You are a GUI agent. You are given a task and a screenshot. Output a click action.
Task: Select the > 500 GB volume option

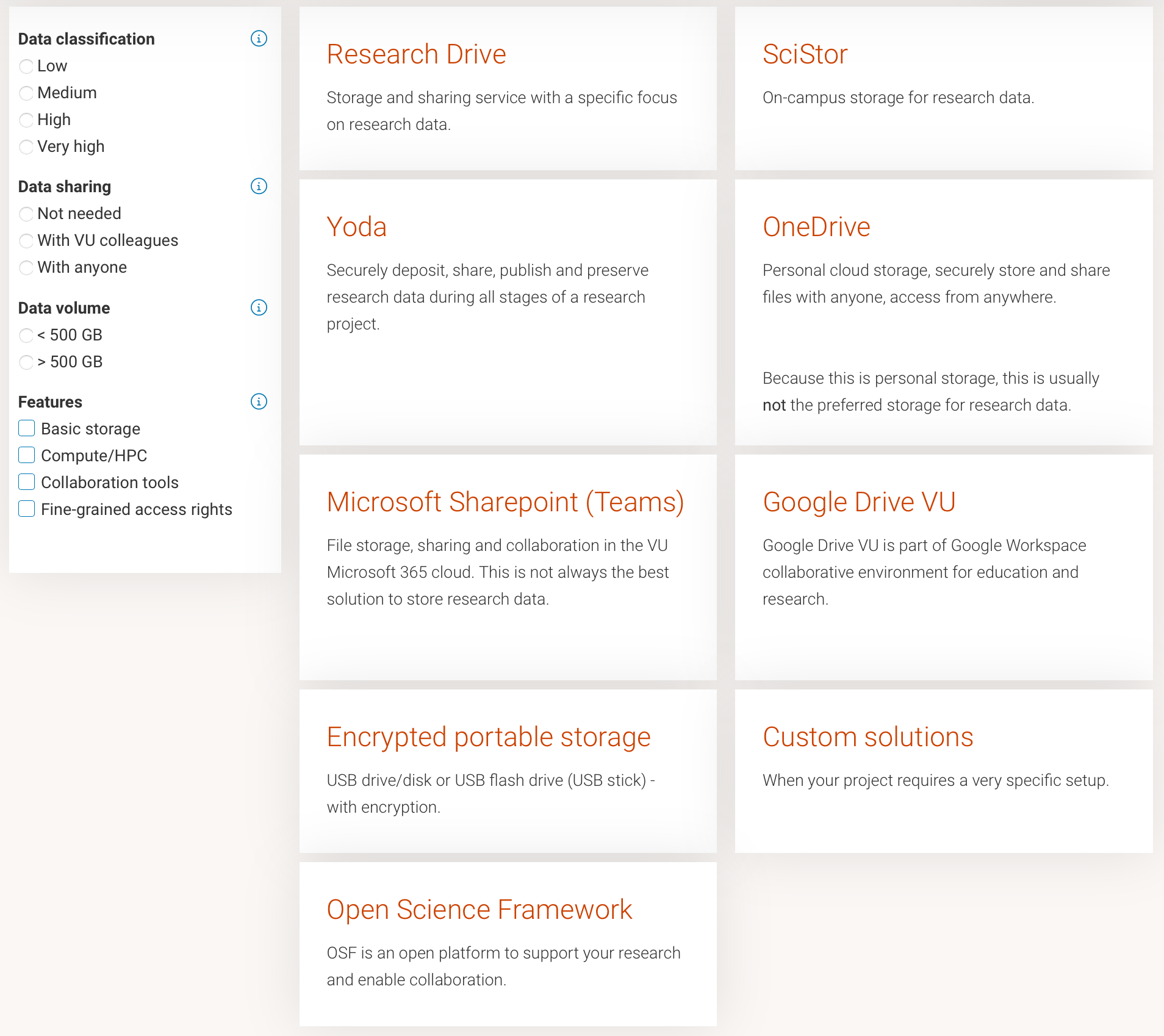pyautogui.click(x=26, y=362)
